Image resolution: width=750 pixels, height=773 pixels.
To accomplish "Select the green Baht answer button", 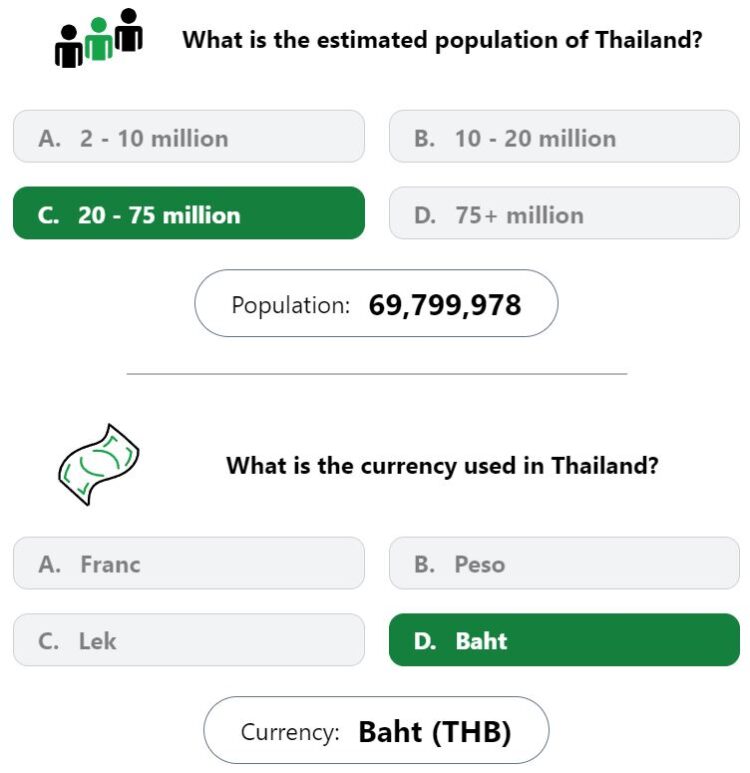I will [x=564, y=640].
